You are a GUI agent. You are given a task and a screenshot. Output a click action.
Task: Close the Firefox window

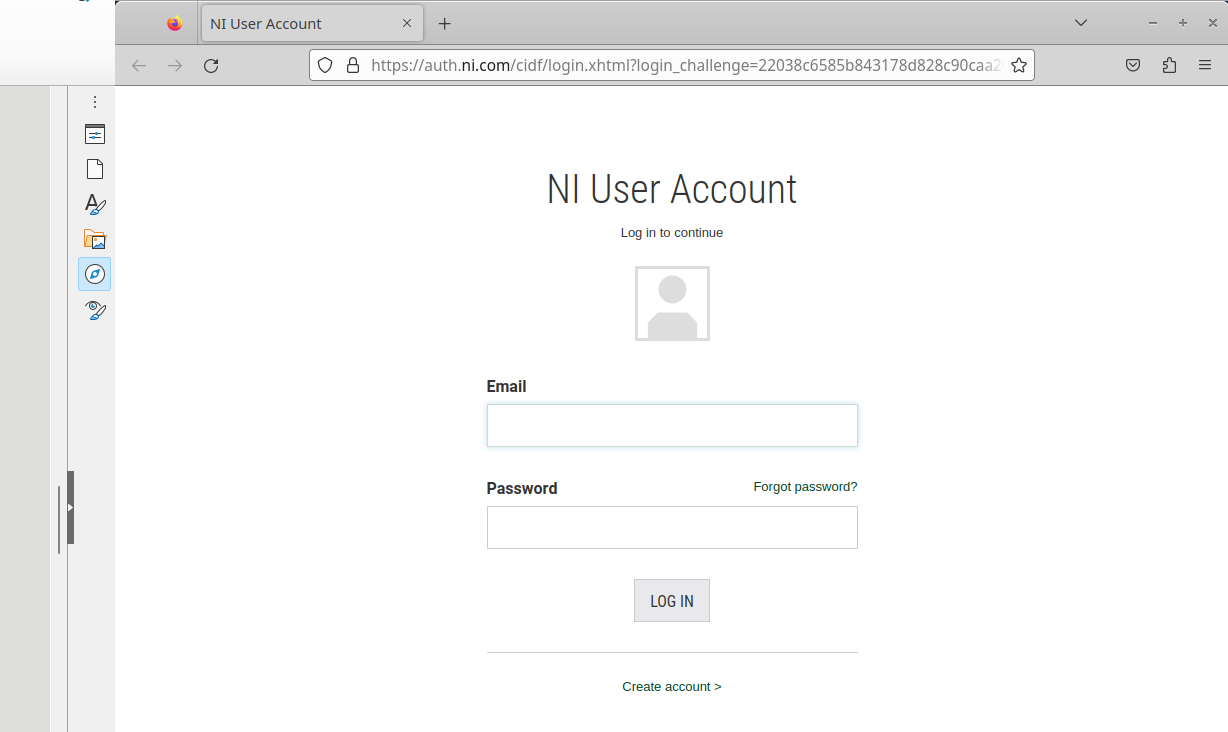point(1211,23)
